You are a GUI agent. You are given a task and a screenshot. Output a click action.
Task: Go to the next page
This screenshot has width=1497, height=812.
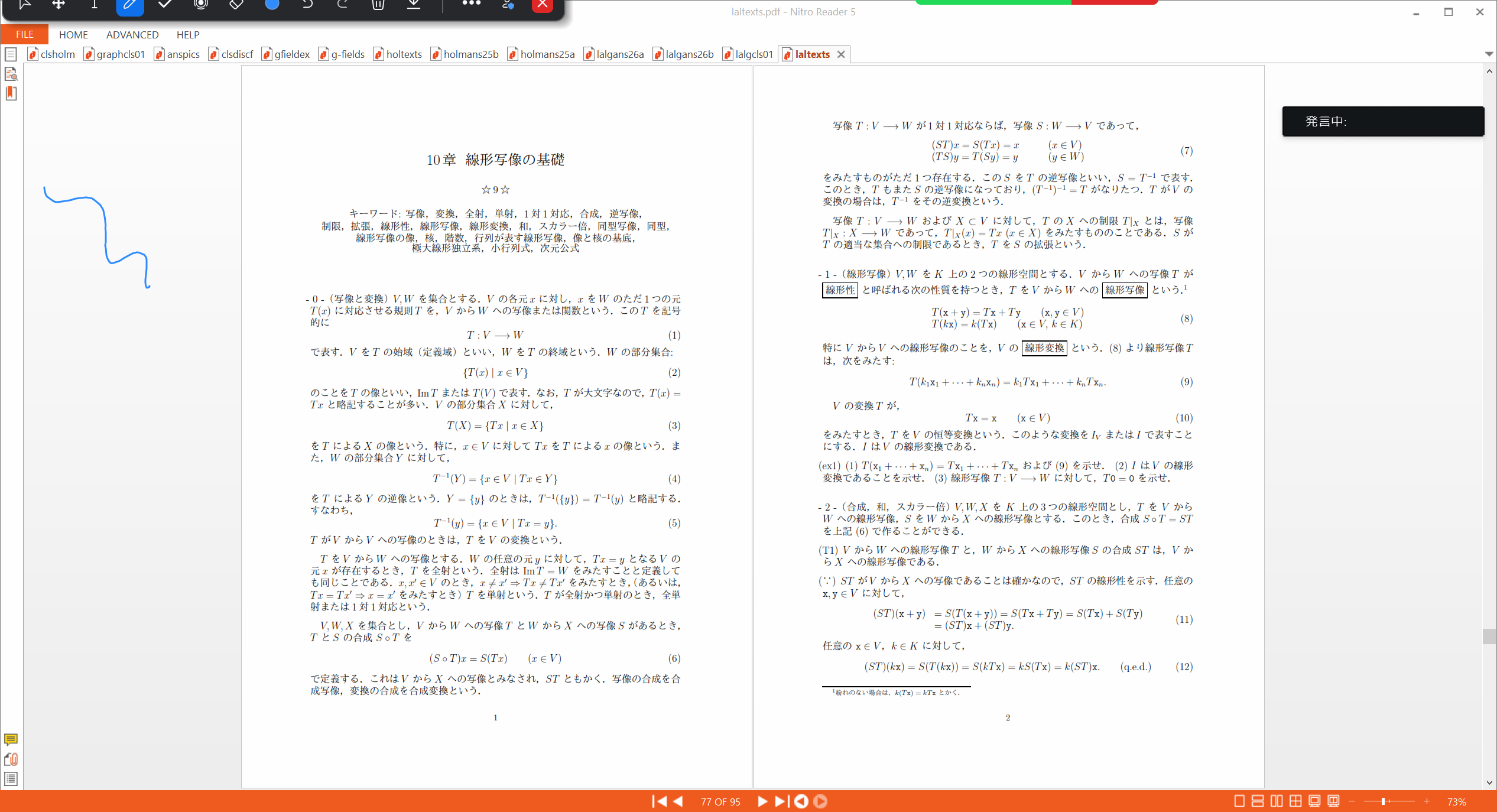[x=762, y=801]
